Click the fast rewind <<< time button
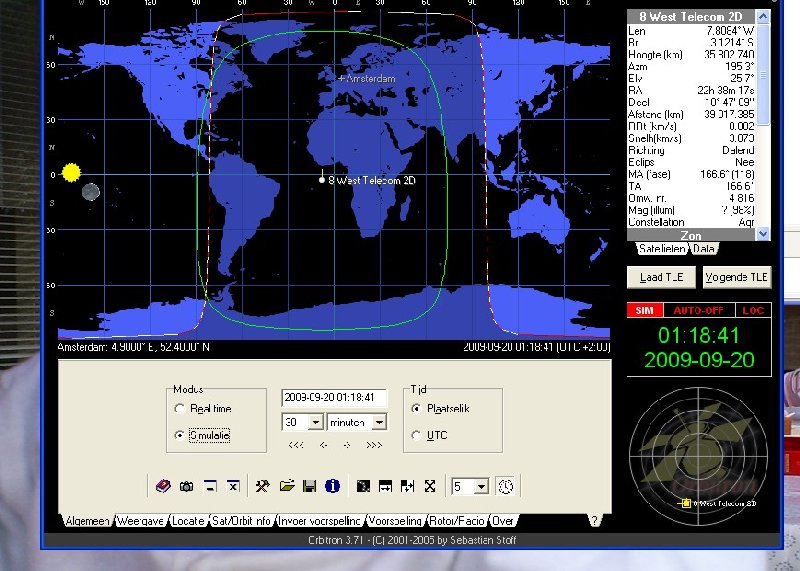 pos(296,445)
